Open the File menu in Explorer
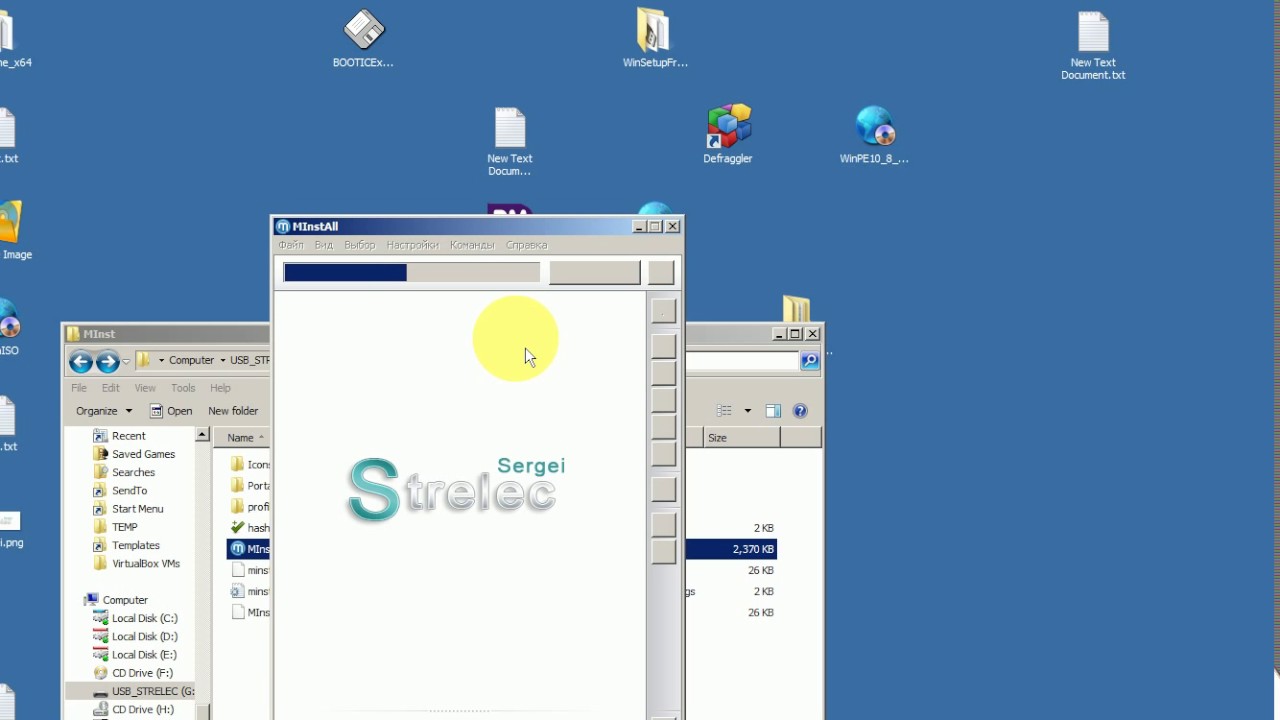1280x720 pixels. point(79,388)
